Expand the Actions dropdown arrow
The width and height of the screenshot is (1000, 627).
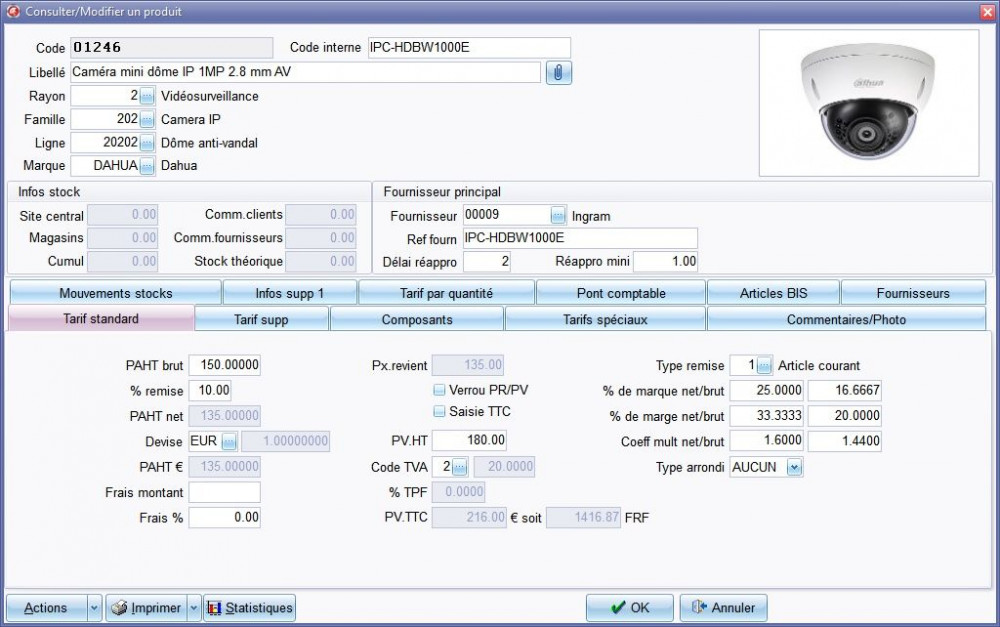(x=94, y=607)
